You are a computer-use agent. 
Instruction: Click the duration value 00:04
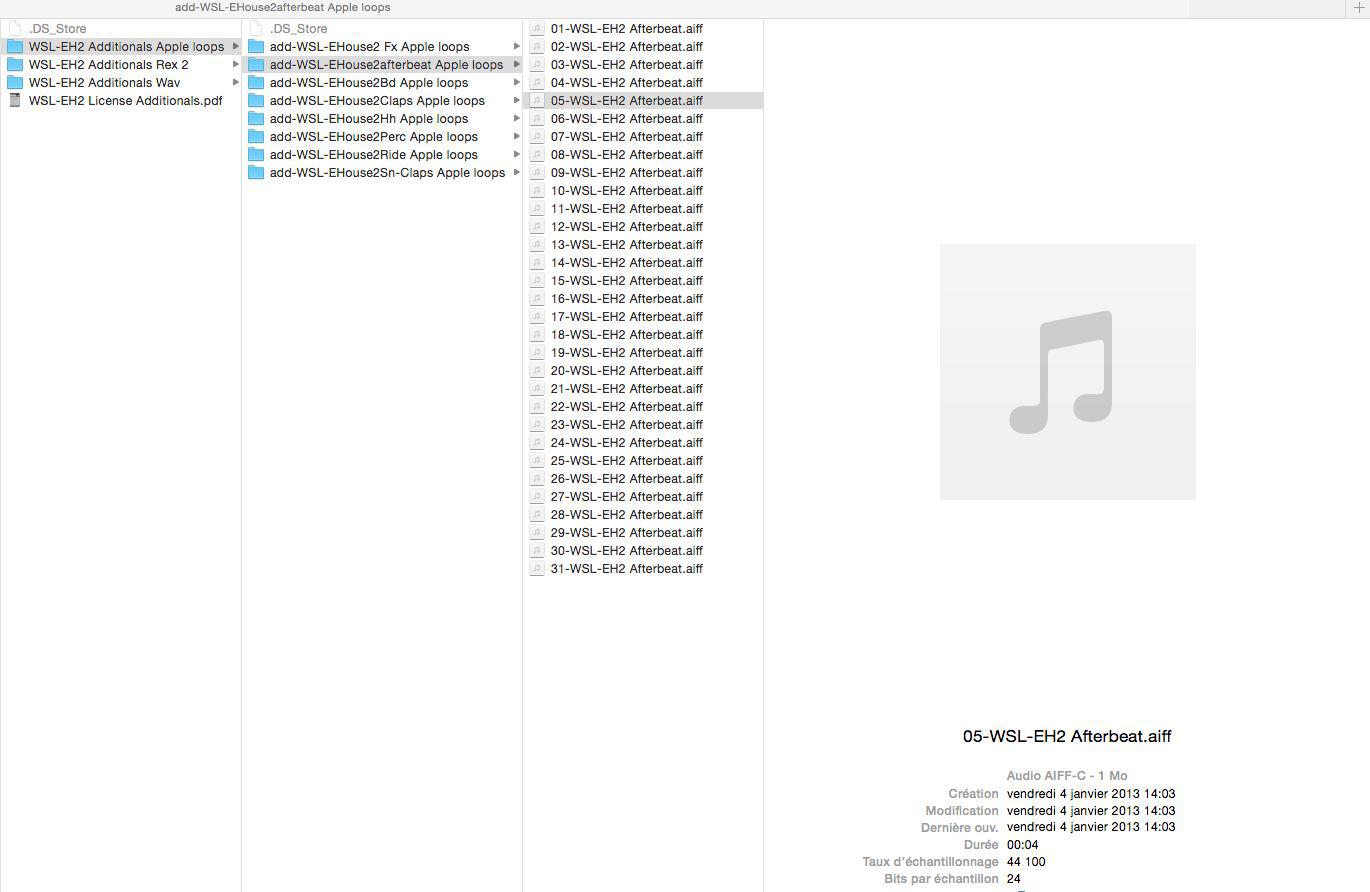[x=1023, y=845]
